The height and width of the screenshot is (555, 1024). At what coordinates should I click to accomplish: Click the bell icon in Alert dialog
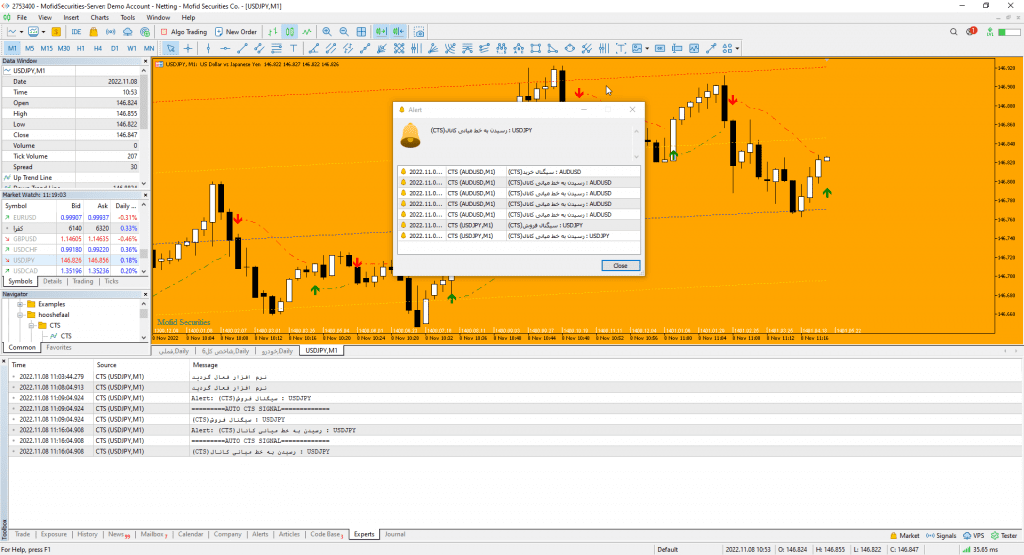[x=411, y=135]
